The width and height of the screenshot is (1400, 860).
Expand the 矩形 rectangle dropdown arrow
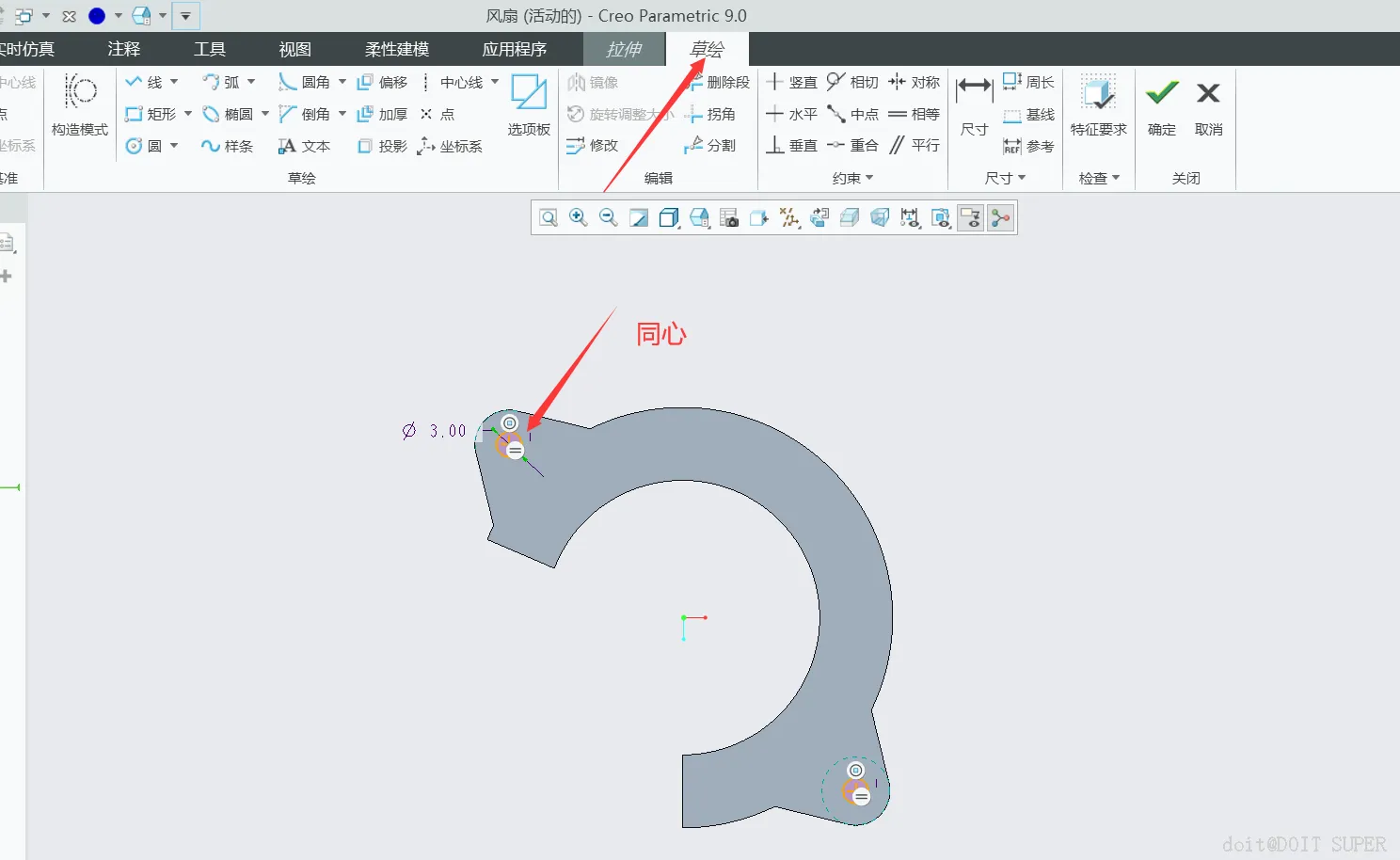coord(188,114)
